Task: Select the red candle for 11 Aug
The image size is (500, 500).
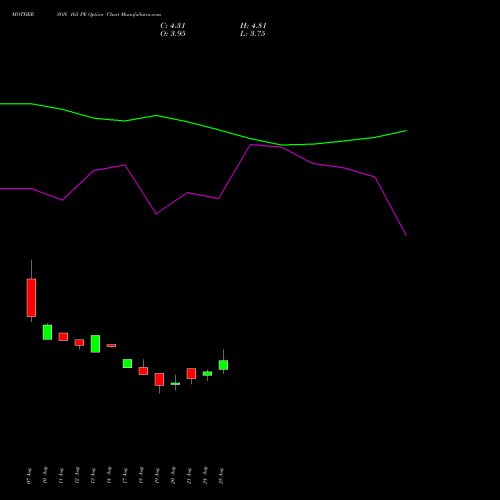Action: point(63,337)
